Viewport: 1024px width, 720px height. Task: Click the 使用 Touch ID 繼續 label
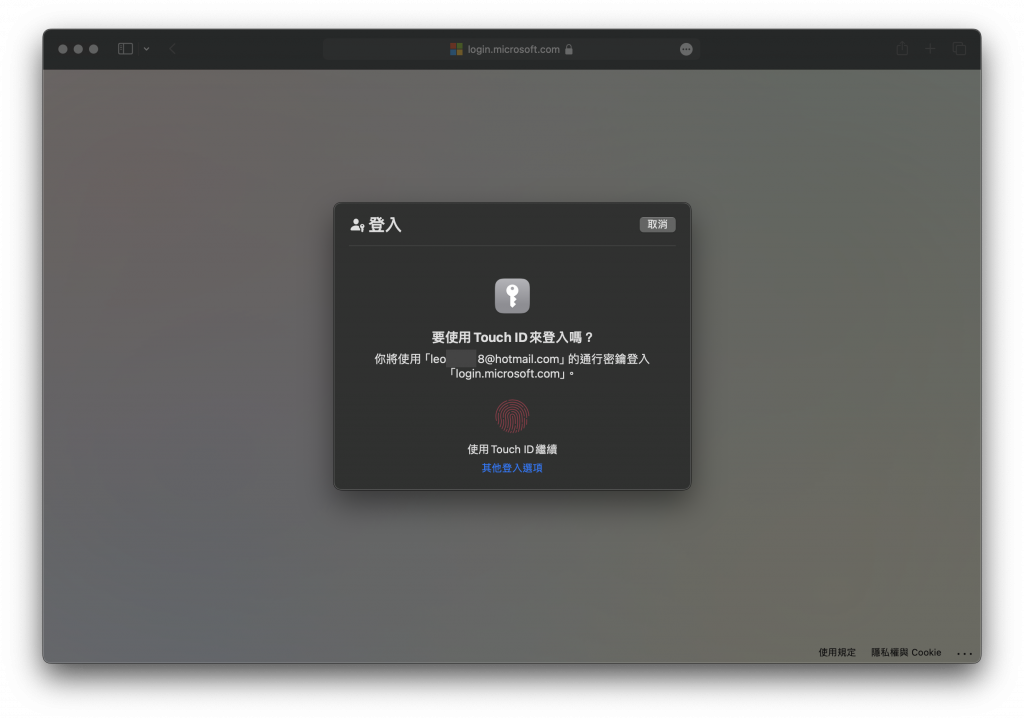[512, 449]
